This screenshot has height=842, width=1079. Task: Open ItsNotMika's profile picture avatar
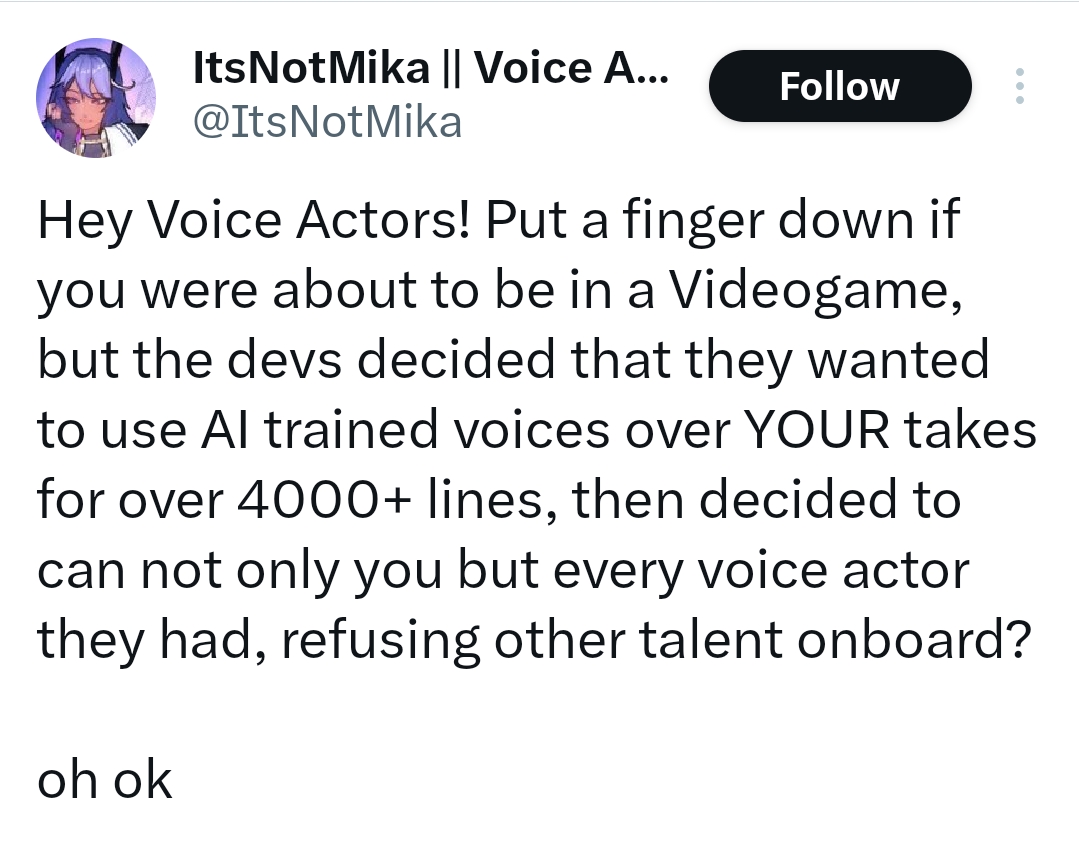click(x=96, y=97)
